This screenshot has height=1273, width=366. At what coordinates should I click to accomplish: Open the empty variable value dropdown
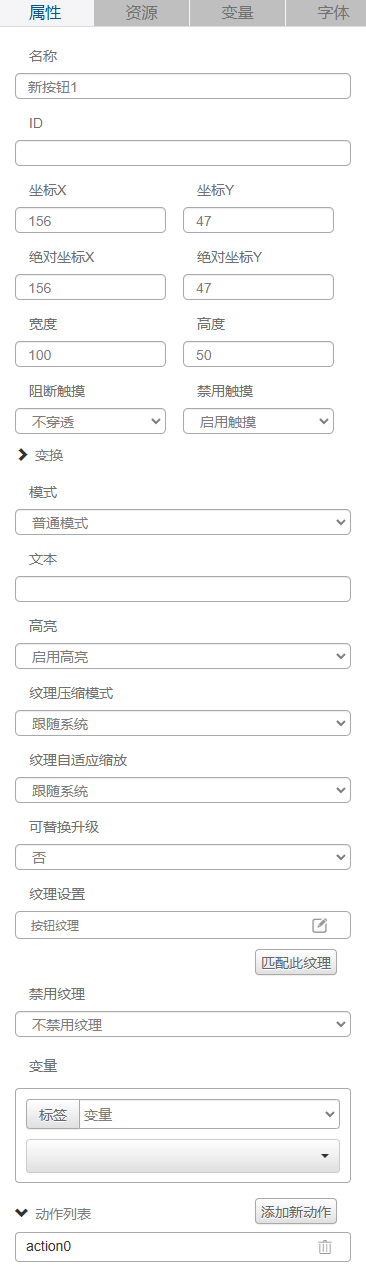coord(183,1156)
